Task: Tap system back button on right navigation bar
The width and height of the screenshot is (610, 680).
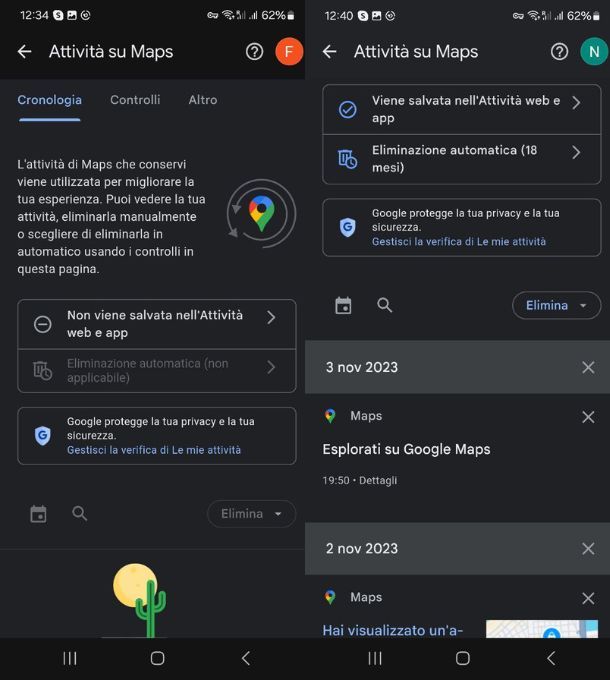Action: tap(551, 658)
